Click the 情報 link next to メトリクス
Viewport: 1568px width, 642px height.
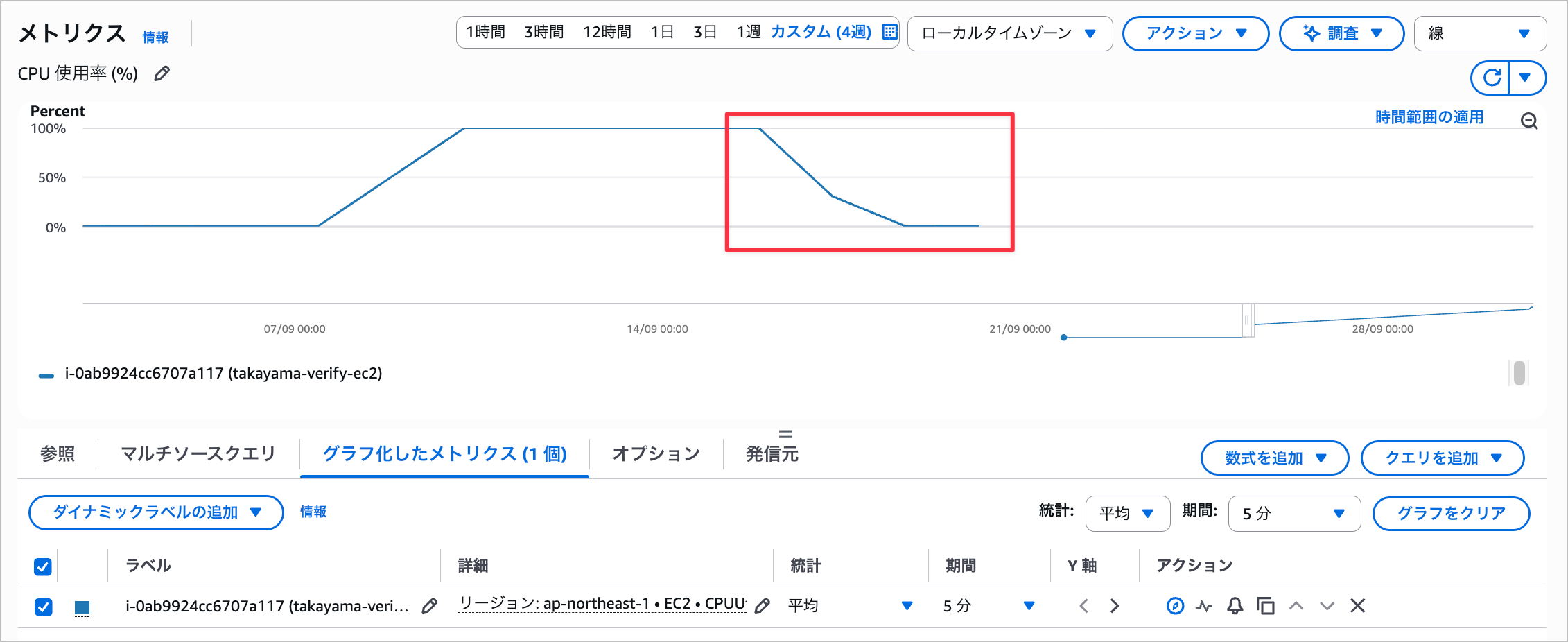[x=155, y=37]
